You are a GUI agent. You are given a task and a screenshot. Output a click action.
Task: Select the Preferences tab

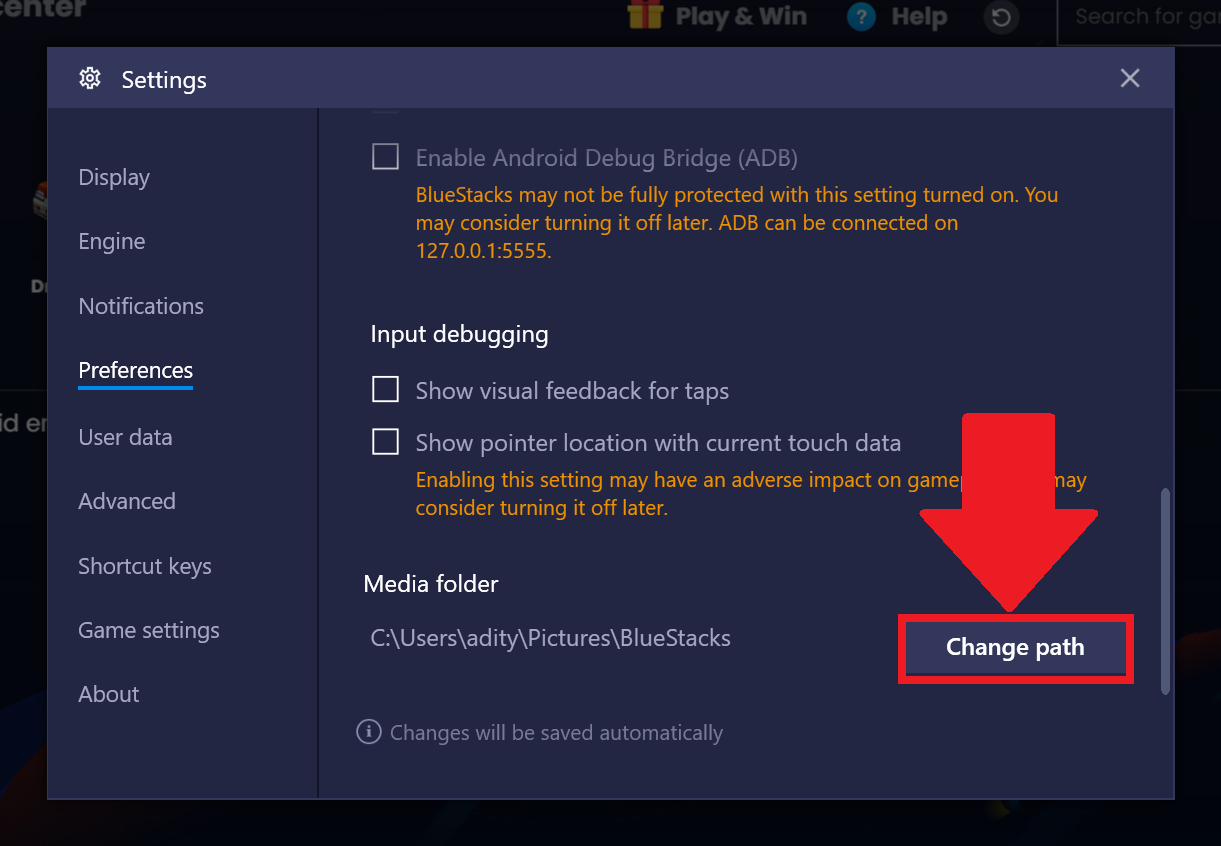136,370
